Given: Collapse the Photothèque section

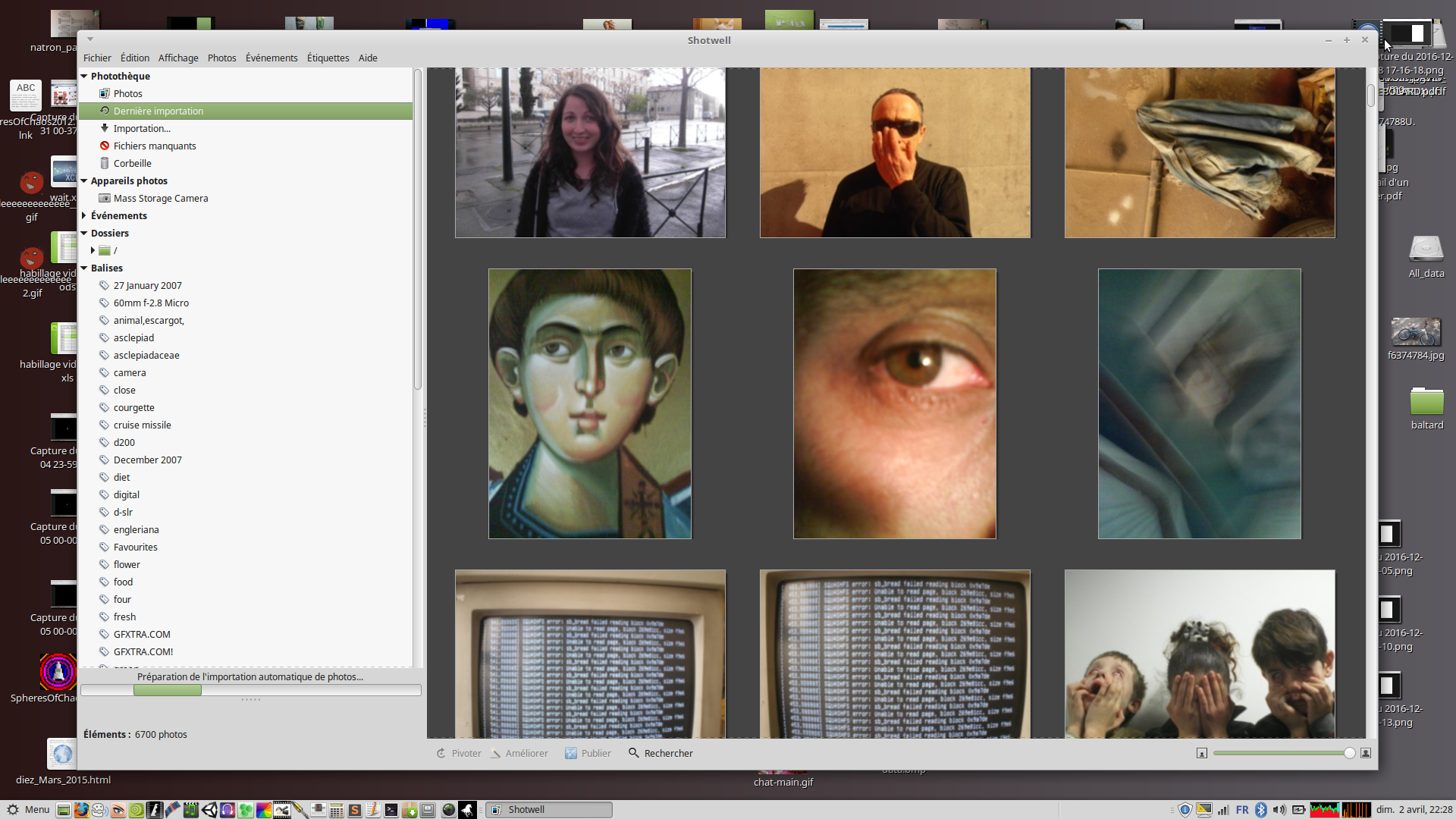Looking at the screenshot, I should tap(84, 76).
